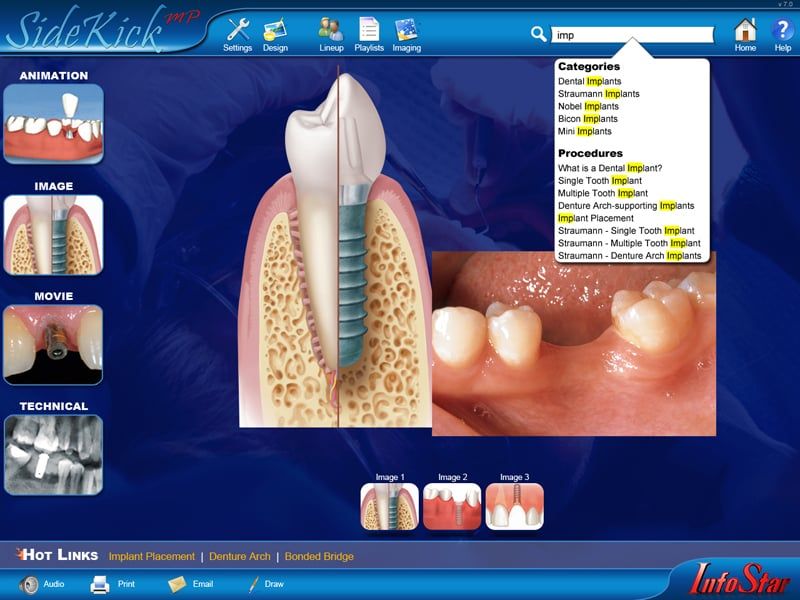Open the Playlists panel
The image size is (800, 600).
click(371, 29)
